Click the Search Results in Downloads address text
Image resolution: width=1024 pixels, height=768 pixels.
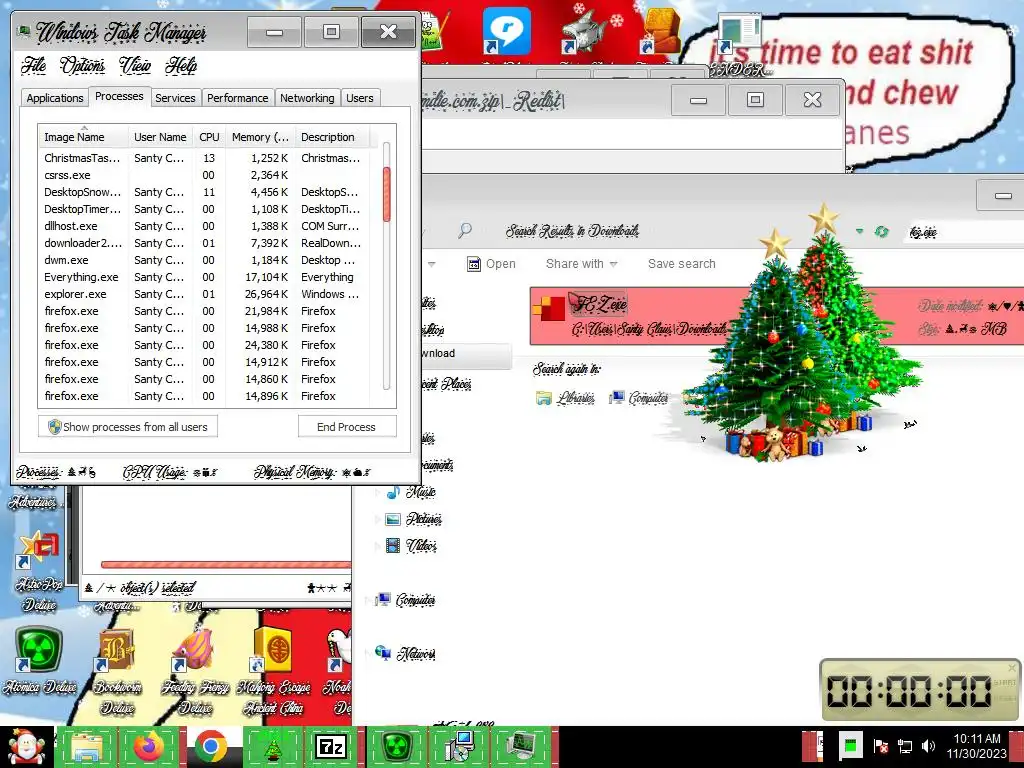pyautogui.click(x=572, y=231)
